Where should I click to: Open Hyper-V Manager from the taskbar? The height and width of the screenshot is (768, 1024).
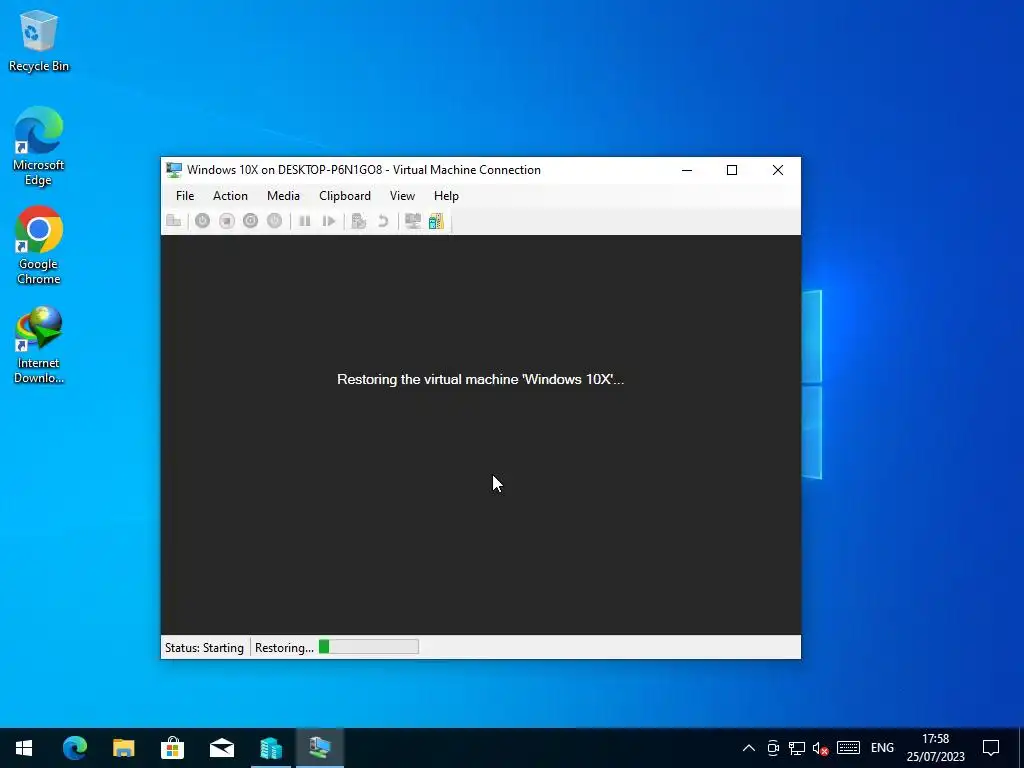[x=271, y=748]
